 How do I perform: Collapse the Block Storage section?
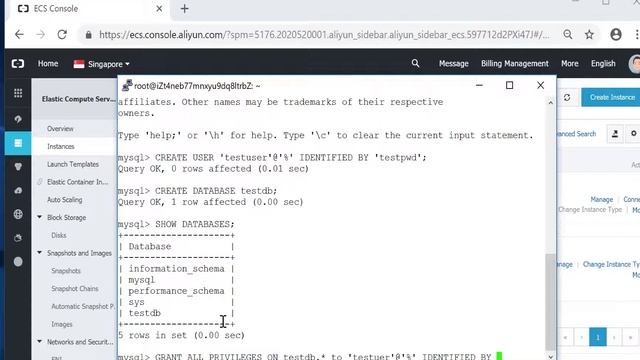(40, 217)
